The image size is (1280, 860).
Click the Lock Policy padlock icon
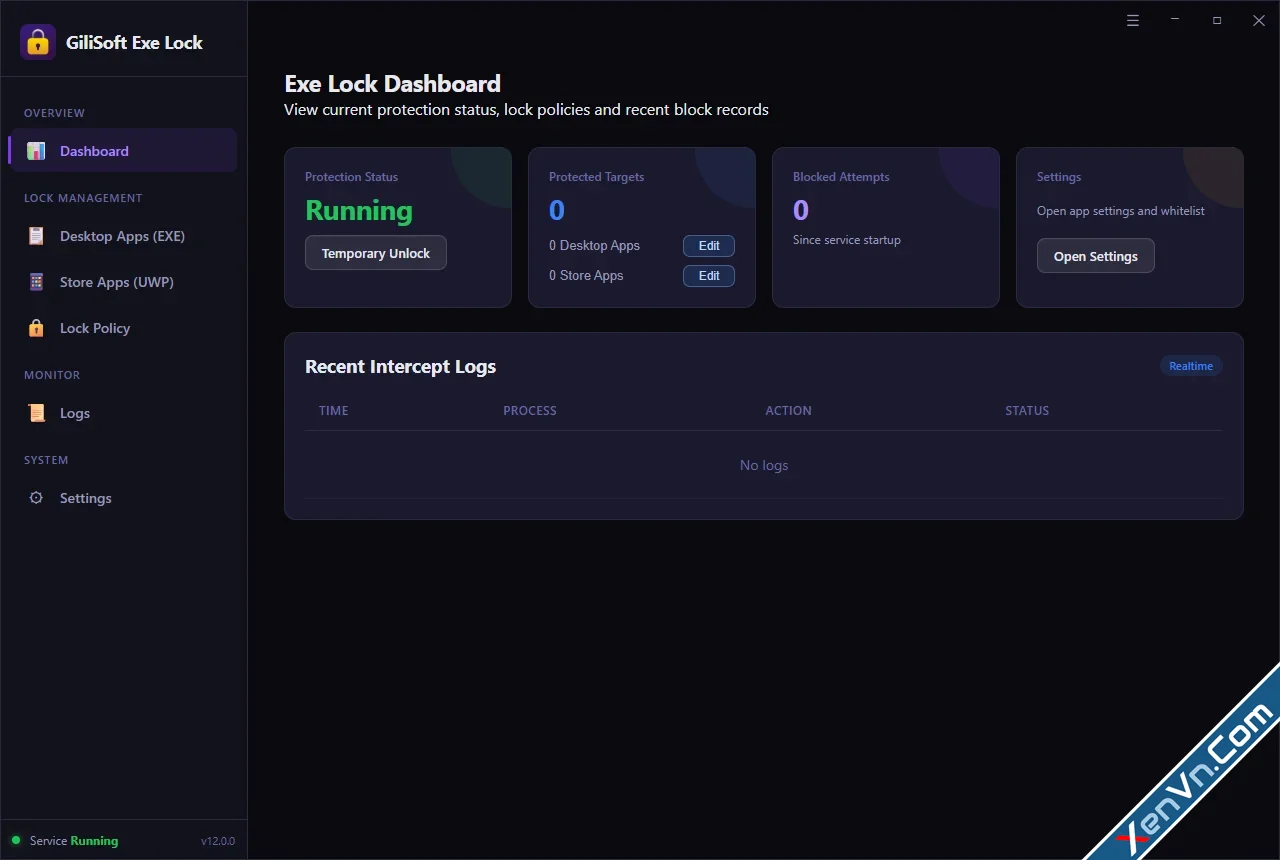[37, 328]
